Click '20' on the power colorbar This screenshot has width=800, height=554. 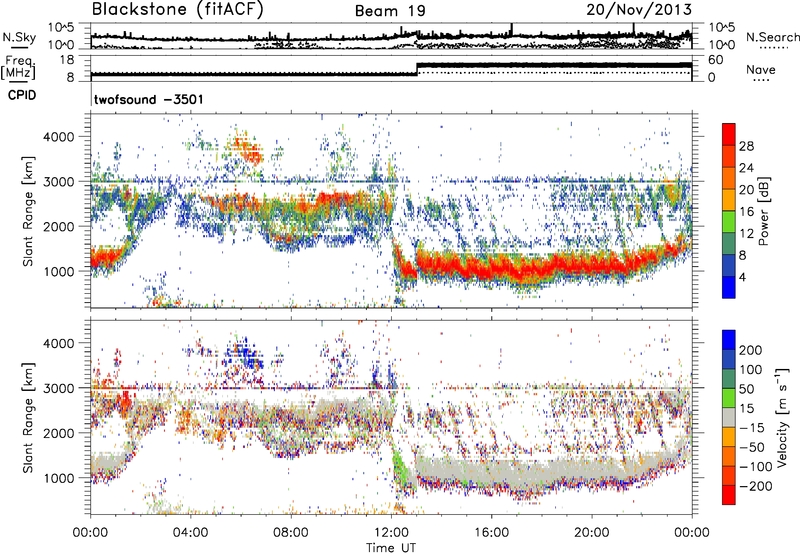pyautogui.click(x=746, y=190)
